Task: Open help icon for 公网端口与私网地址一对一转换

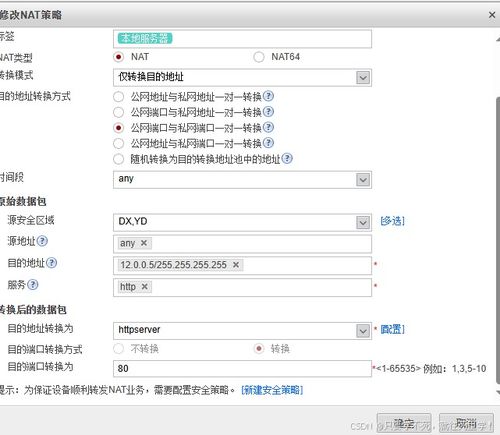Action: tap(268, 112)
